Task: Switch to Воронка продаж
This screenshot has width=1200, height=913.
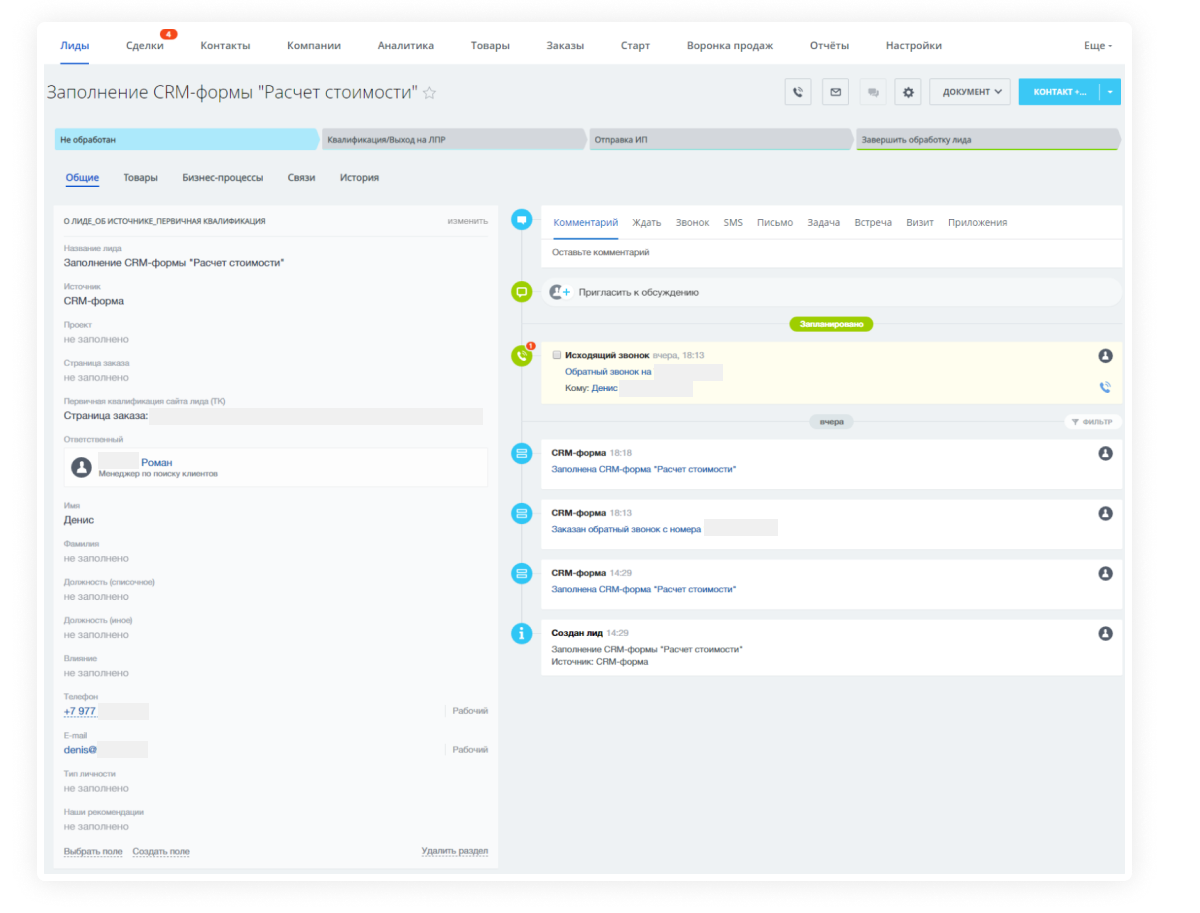Action: 730,46
